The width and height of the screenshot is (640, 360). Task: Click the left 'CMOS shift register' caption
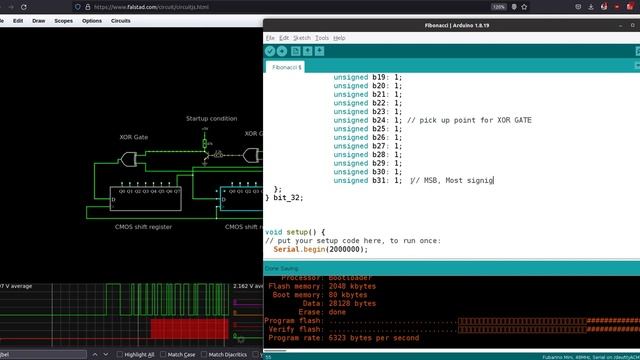pyautogui.click(x=143, y=227)
